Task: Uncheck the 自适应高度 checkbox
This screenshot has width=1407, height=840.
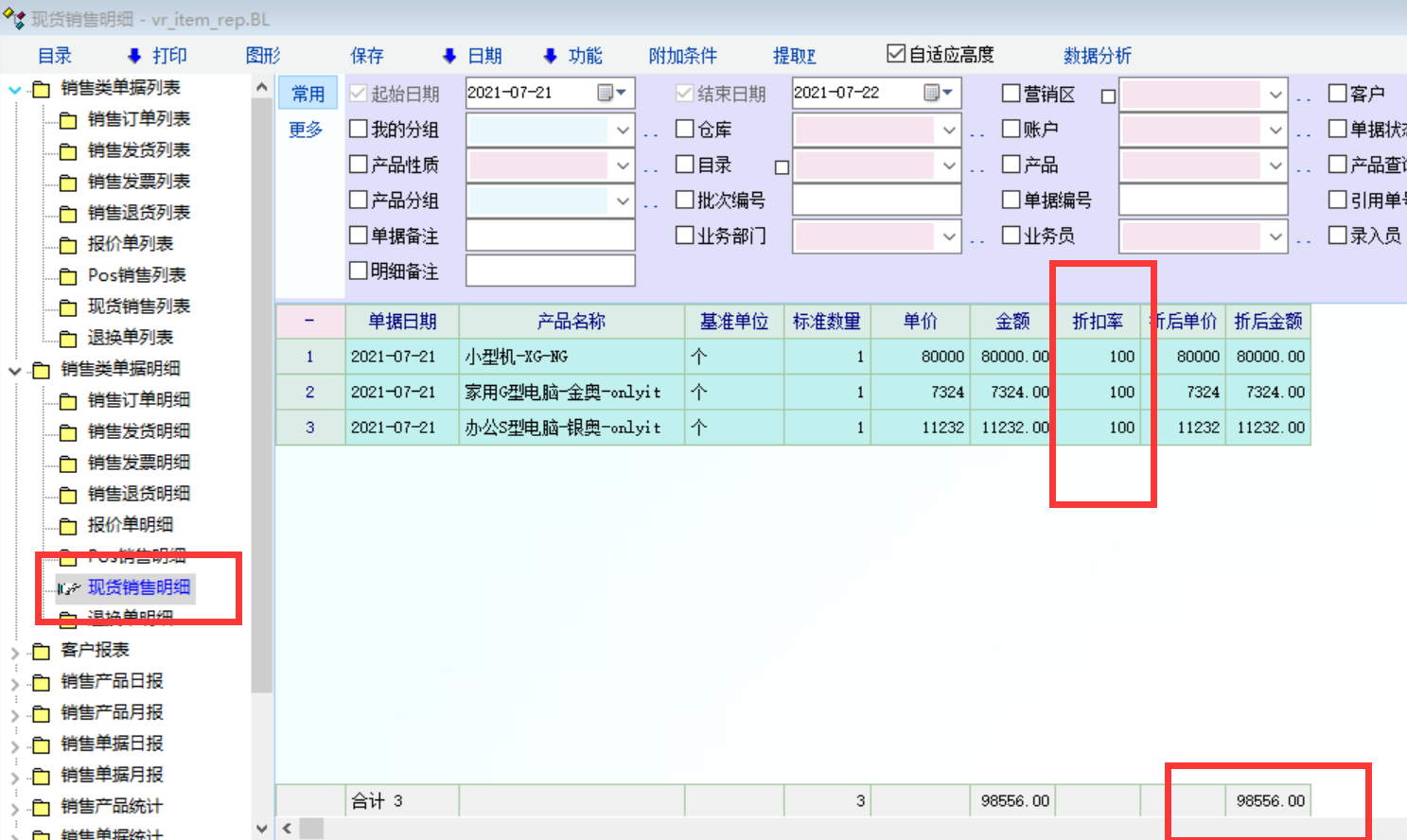Action: tap(895, 54)
